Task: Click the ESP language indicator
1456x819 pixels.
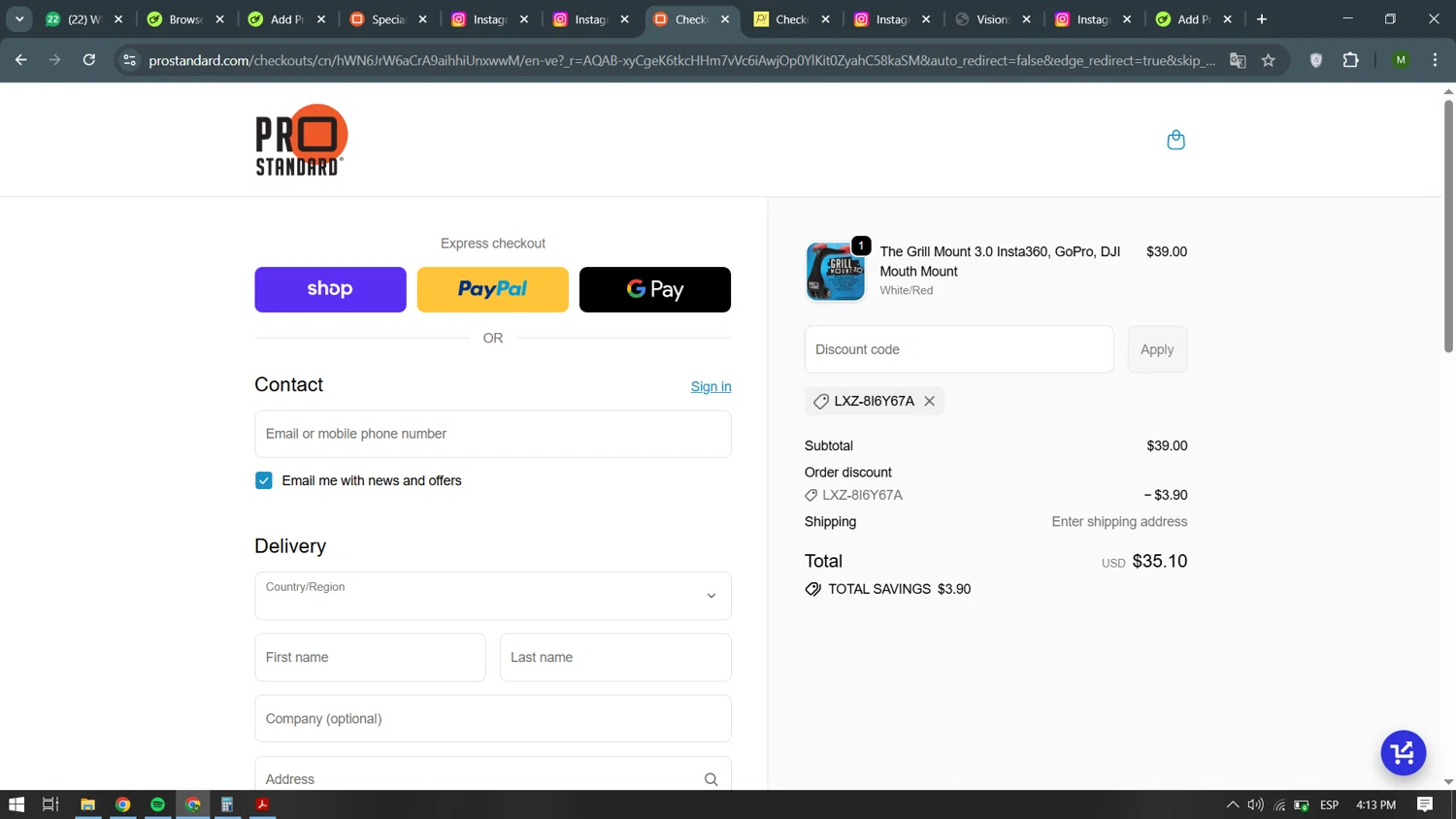Action: click(1330, 804)
